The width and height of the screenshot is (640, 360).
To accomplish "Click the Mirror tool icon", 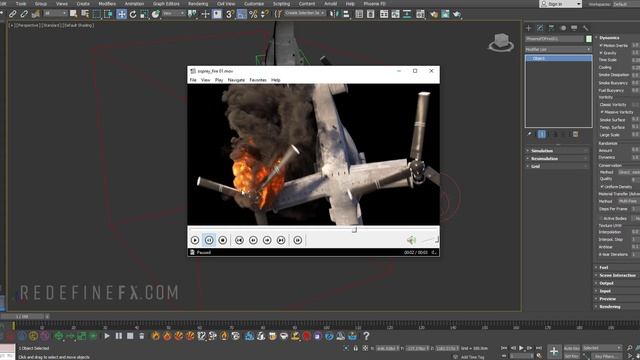I will tap(335, 14).
